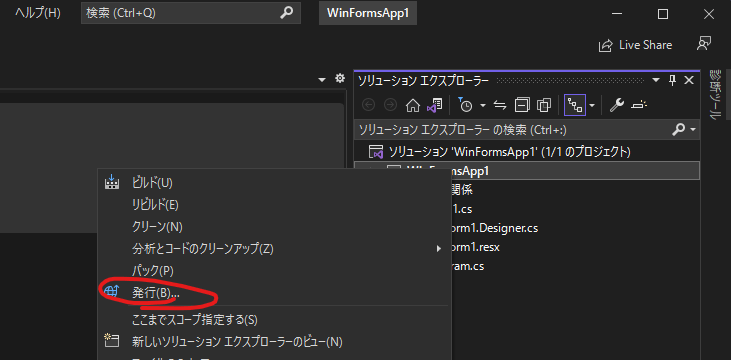The width and height of the screenshot is (731, 360).
Task: Open properties with the wrench icon
Action: click(617, 105)
